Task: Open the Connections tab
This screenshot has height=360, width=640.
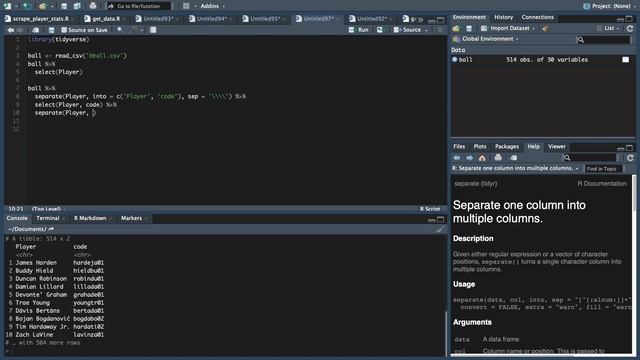Action: [538, 17]
